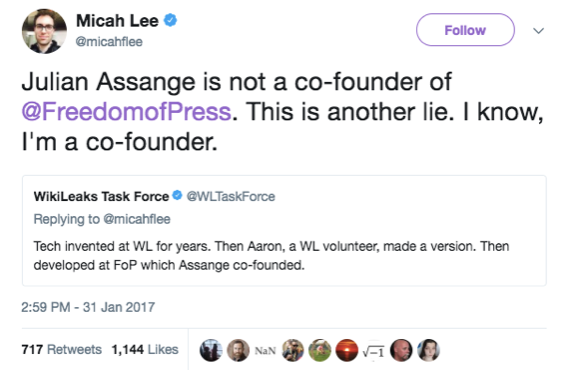Follow Micah Lee with the Follow button
Viewport: 570px width, 380px height.
pyautogui.click(x=465, y=30)
